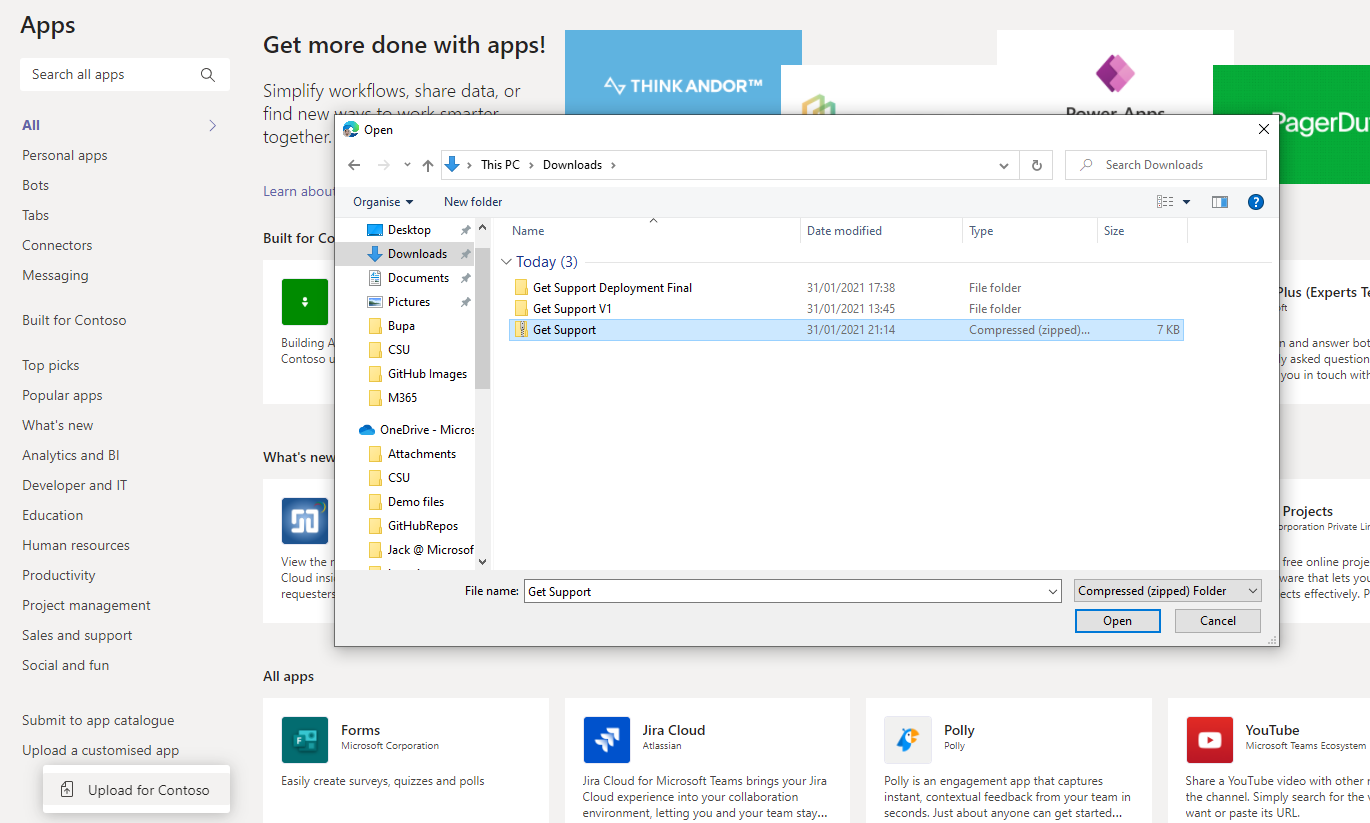Viewport: 1370px width, 823px height.
Task: Click the Back arrow in Open dialog
Action: 353,165
